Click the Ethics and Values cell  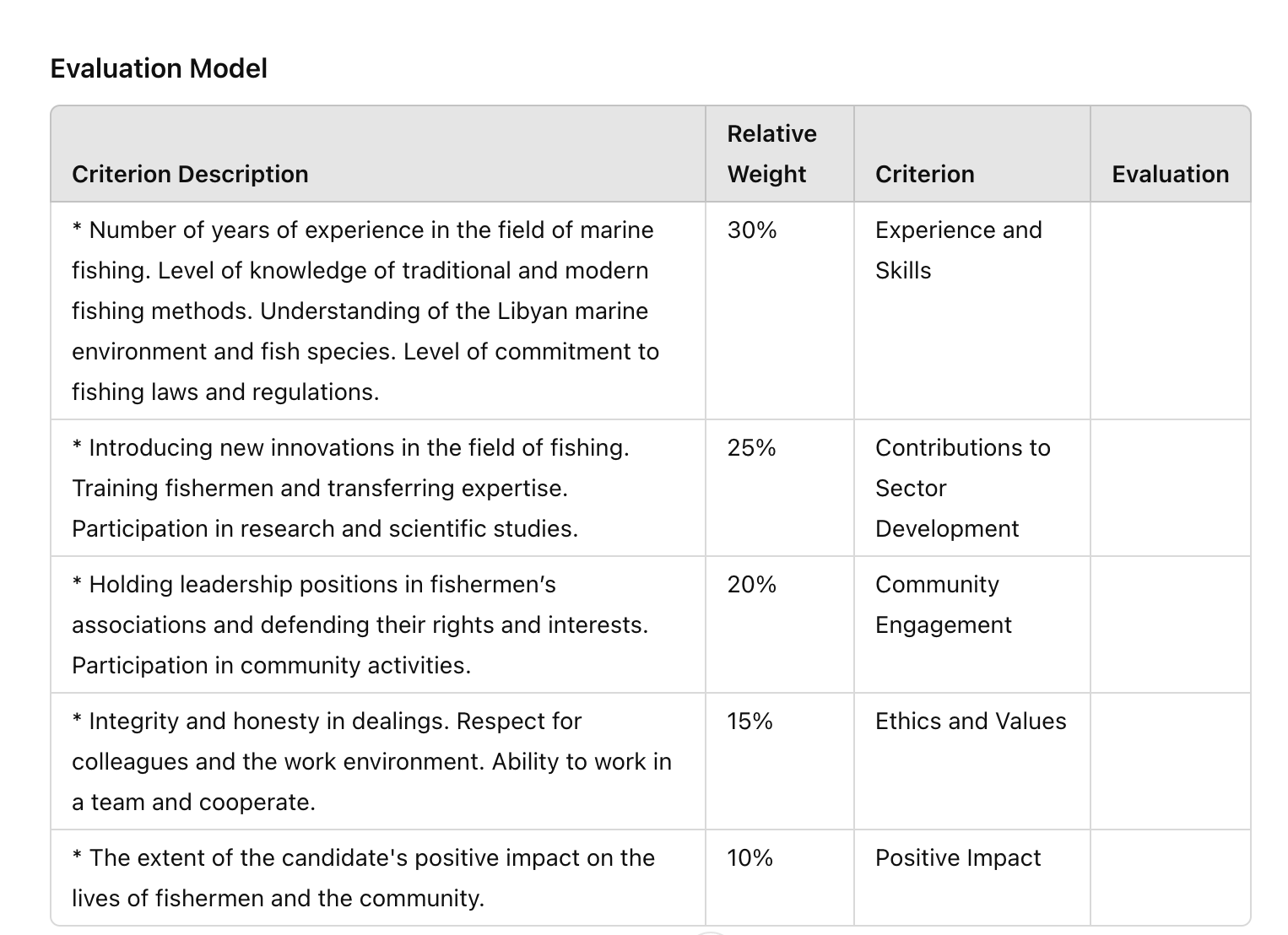click(x=971, y=722)
